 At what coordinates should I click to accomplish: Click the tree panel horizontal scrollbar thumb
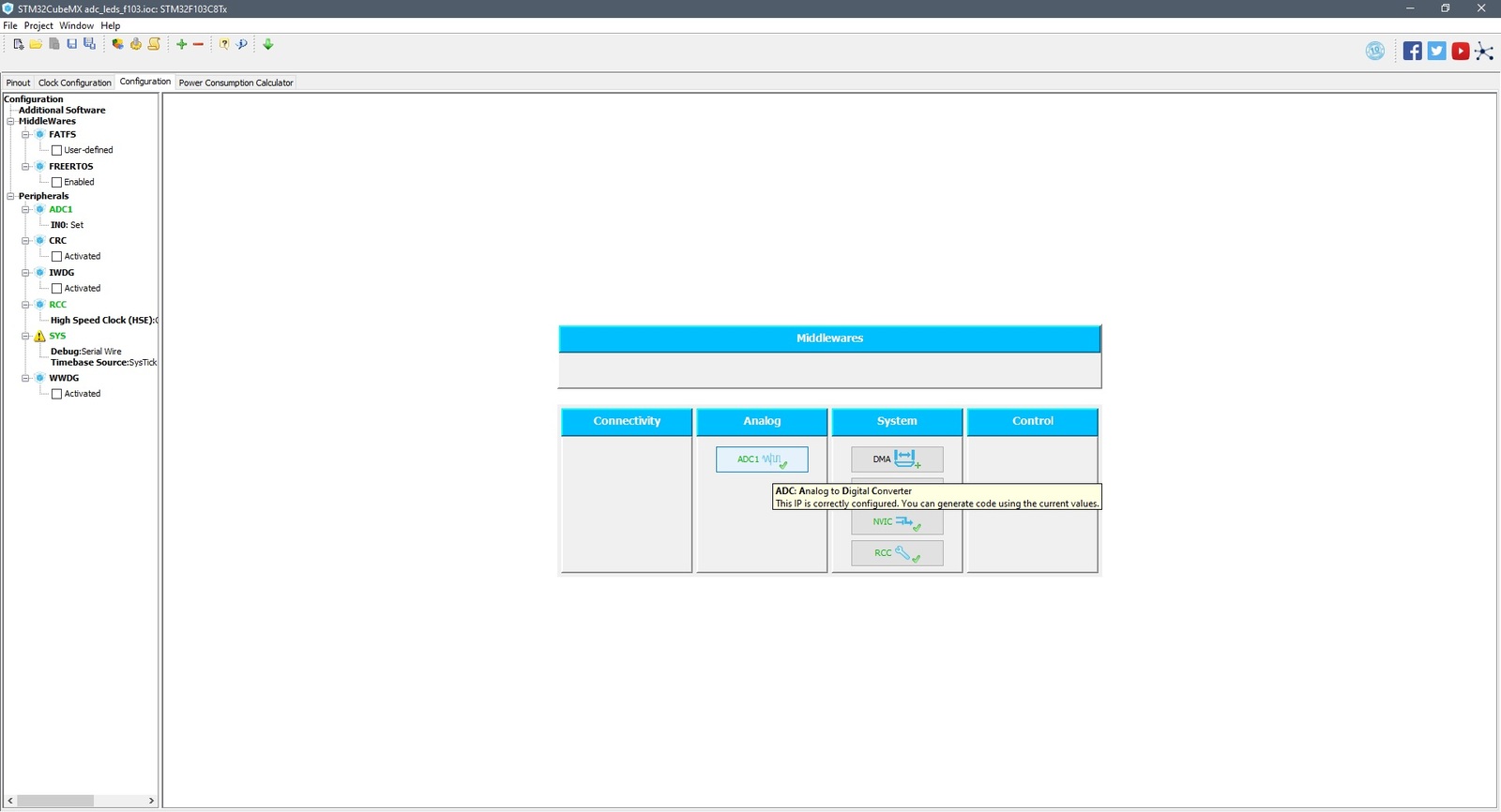pyautogui.click(x=55, y=801)
